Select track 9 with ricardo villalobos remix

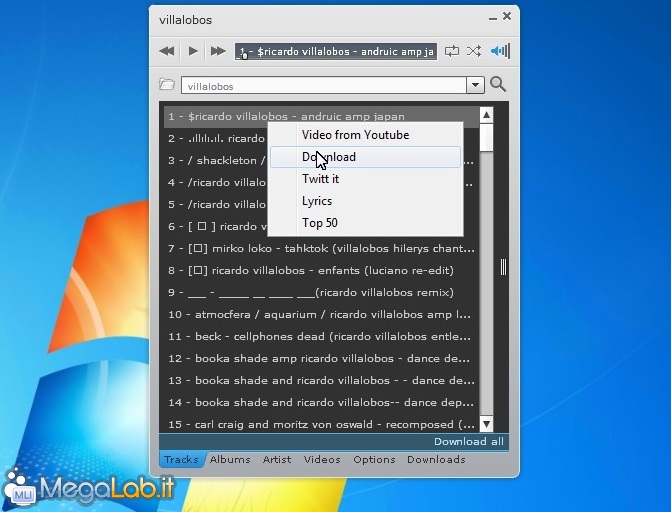coord(321,292)
